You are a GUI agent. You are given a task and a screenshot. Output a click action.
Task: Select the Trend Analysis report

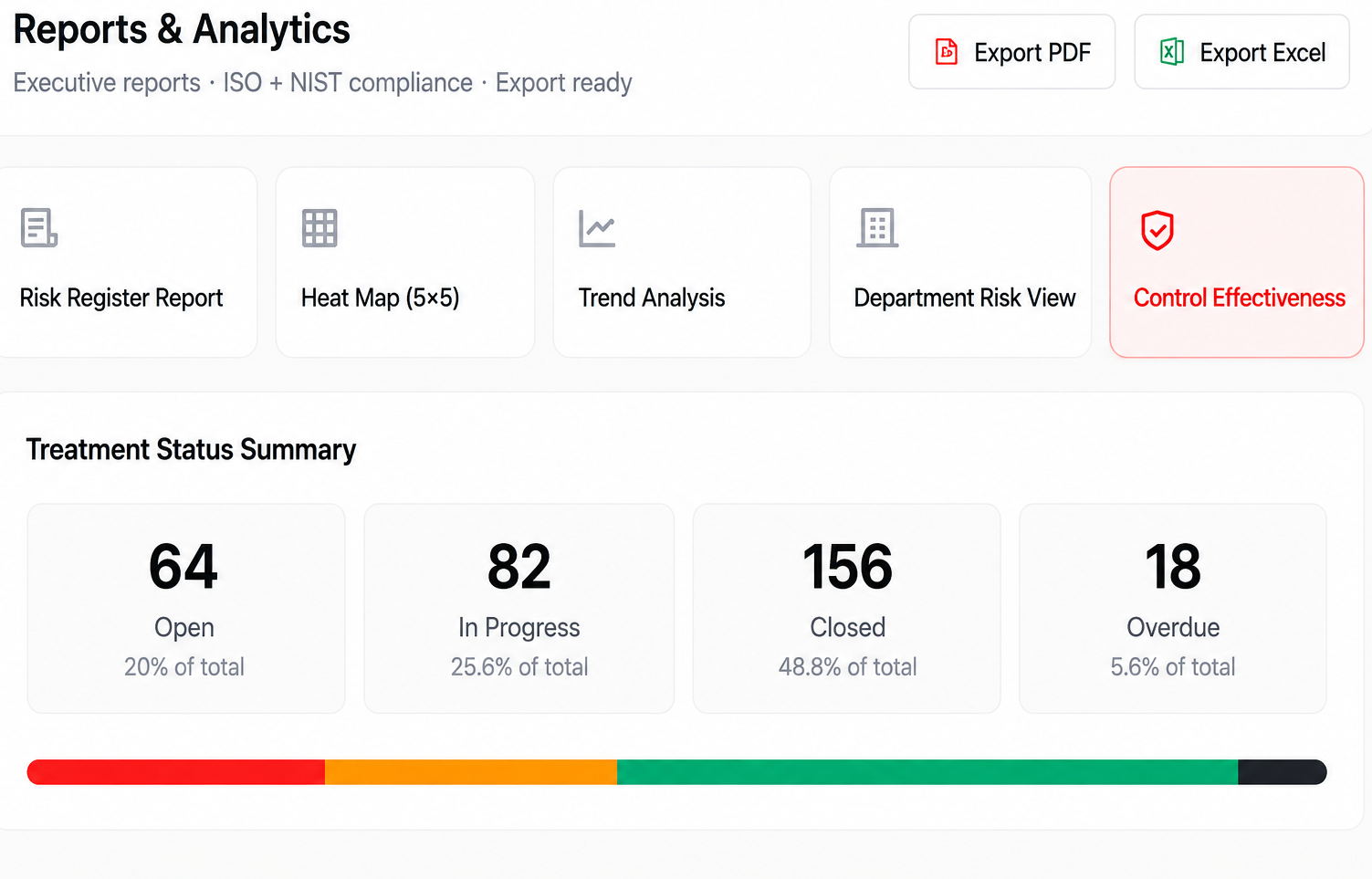682,262
